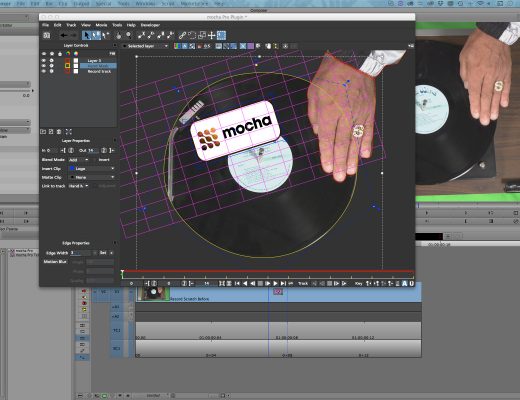Open the Insert Clip Logo dropdown
This screenshot has width=520, height=400.
coord(92,169)
